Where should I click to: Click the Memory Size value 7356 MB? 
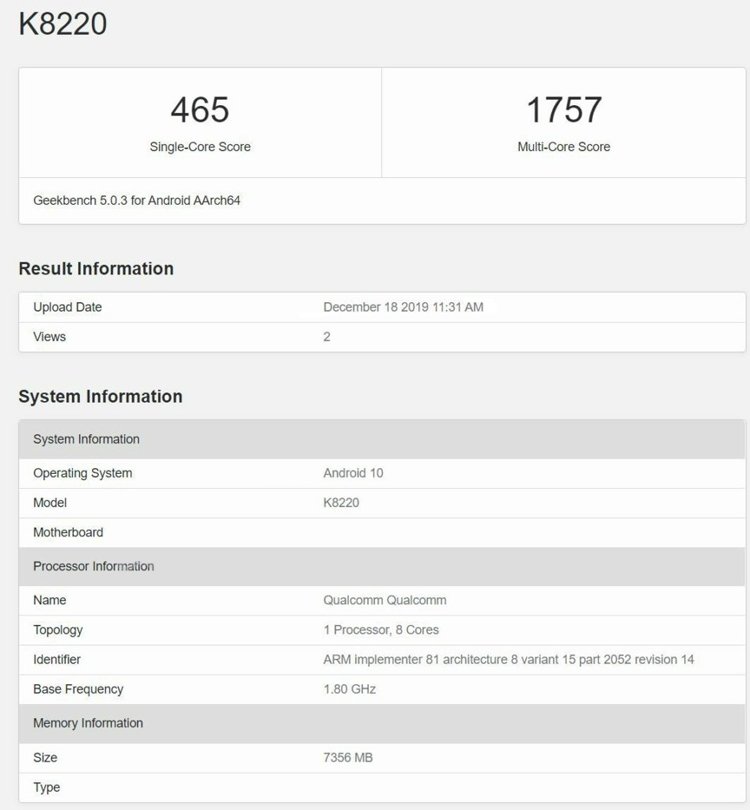coord(348,757)
